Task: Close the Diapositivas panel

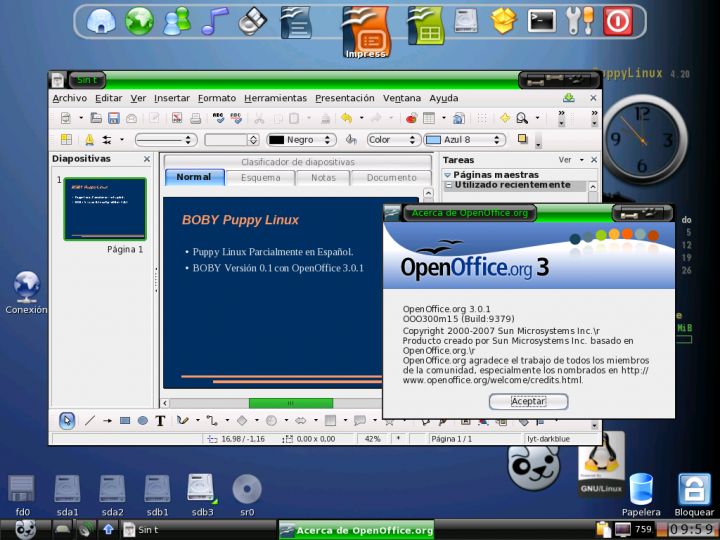Action: tap(146, 159)
